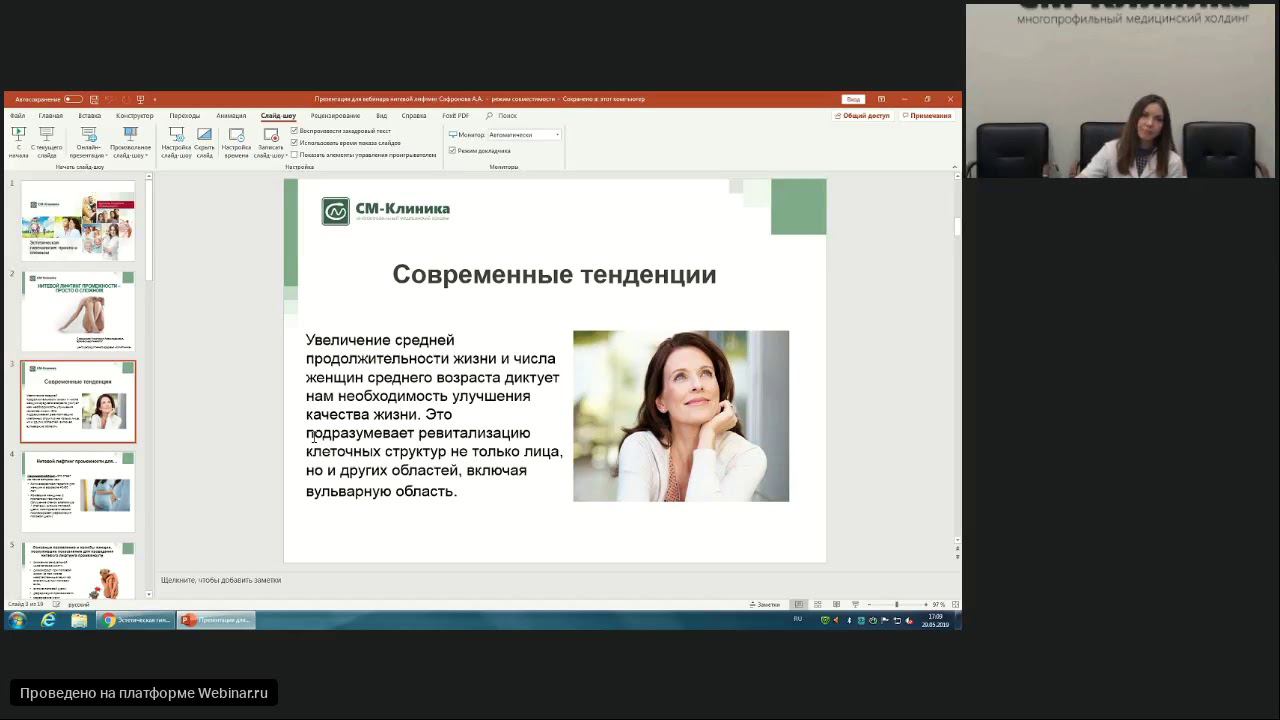Switch to Chrome window in taskbar

pos(137,620)
